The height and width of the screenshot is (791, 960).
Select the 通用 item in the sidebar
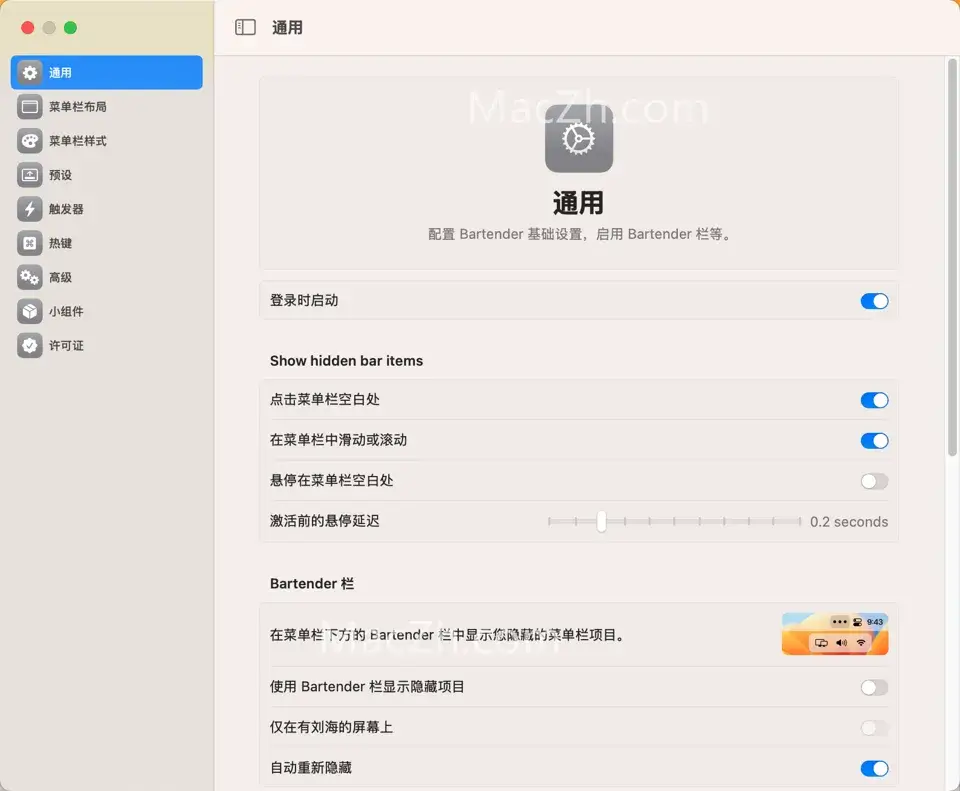click(x=107, y=72)
